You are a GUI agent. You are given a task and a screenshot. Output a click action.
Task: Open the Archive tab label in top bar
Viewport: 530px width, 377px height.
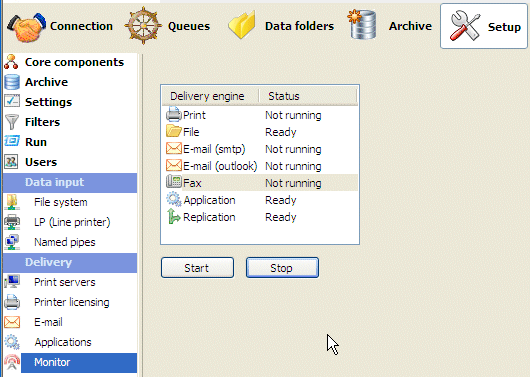pyautogui.click(x=410, y=26)
